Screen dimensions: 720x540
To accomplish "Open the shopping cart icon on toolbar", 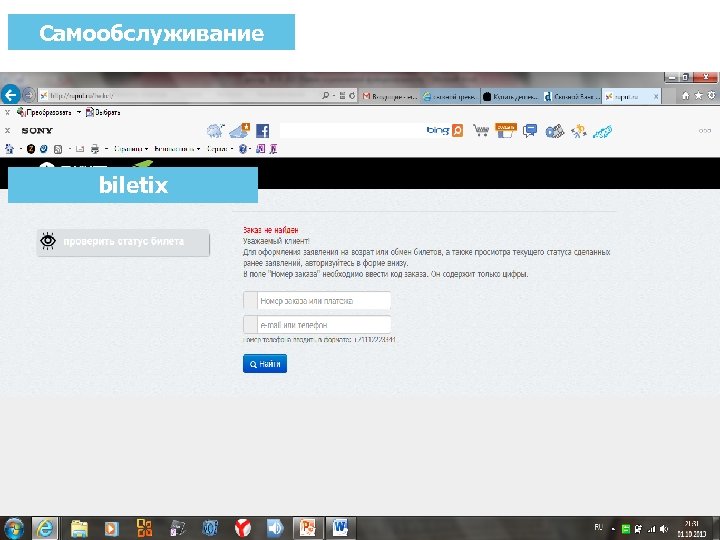I will (x=481, y=131).
